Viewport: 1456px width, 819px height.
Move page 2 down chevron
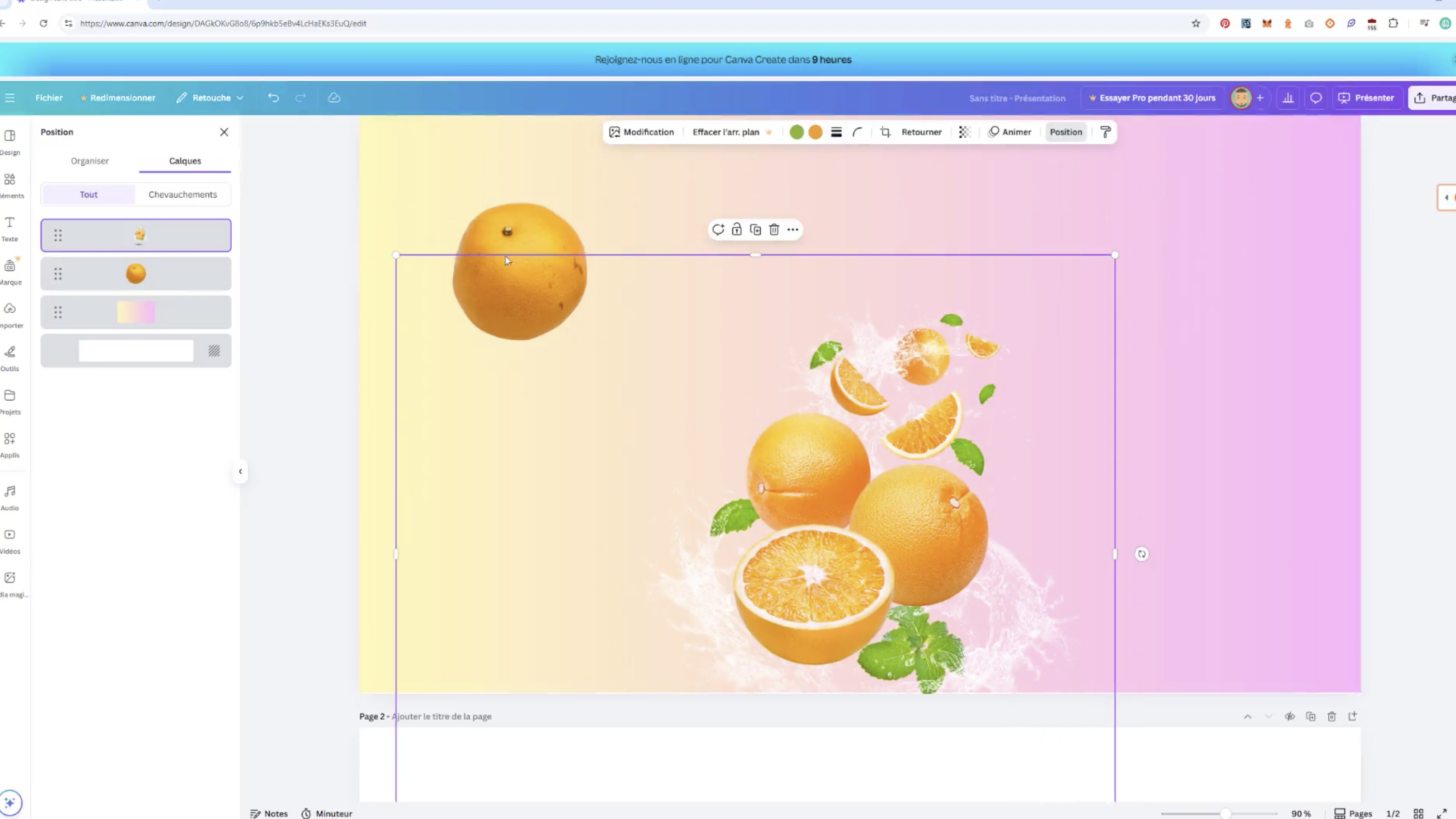1268,716
